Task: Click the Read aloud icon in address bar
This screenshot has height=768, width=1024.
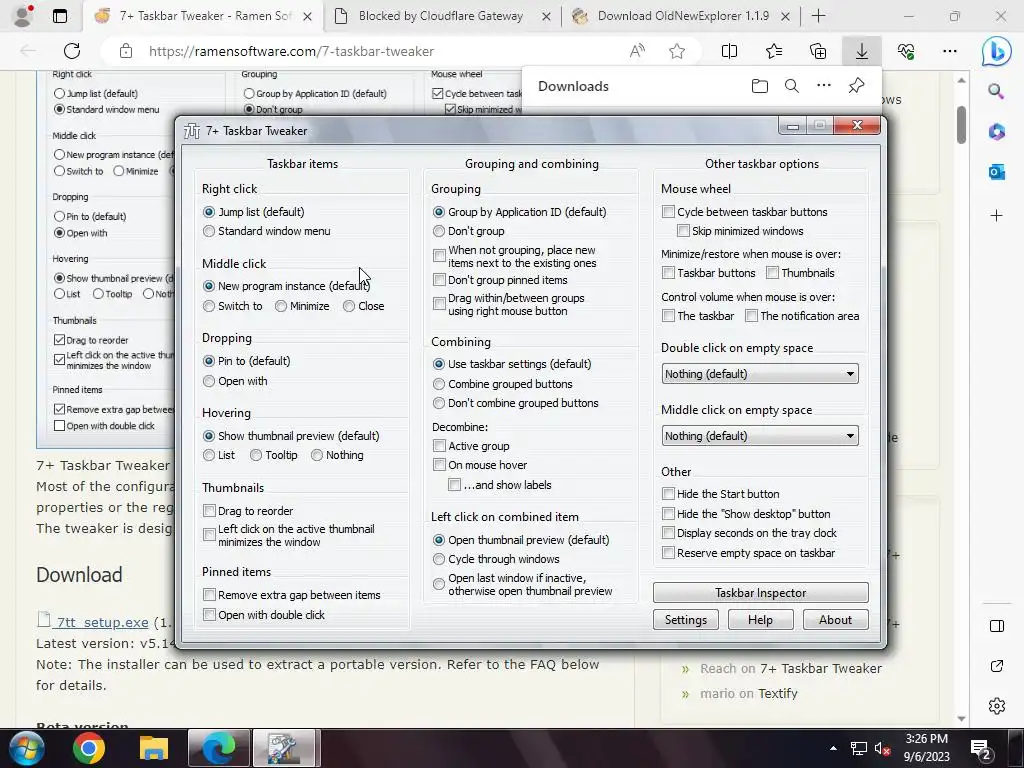Action: point(637,51)
